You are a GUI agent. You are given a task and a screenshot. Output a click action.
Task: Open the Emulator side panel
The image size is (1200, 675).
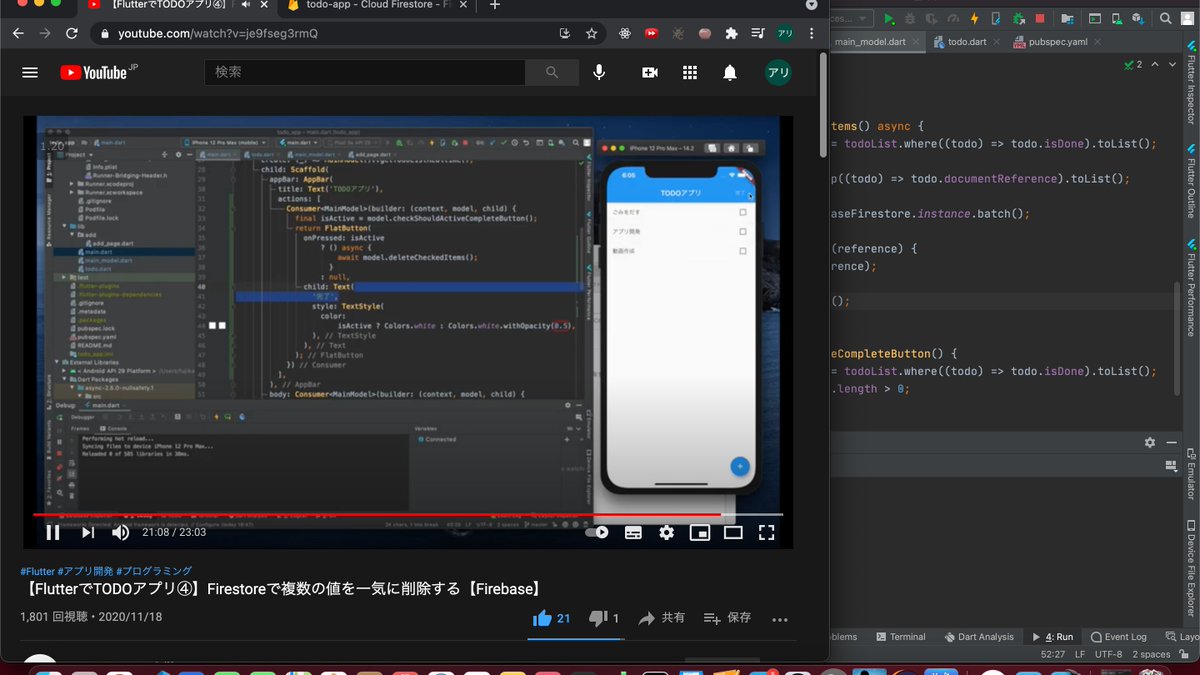tap(1191, 474)
